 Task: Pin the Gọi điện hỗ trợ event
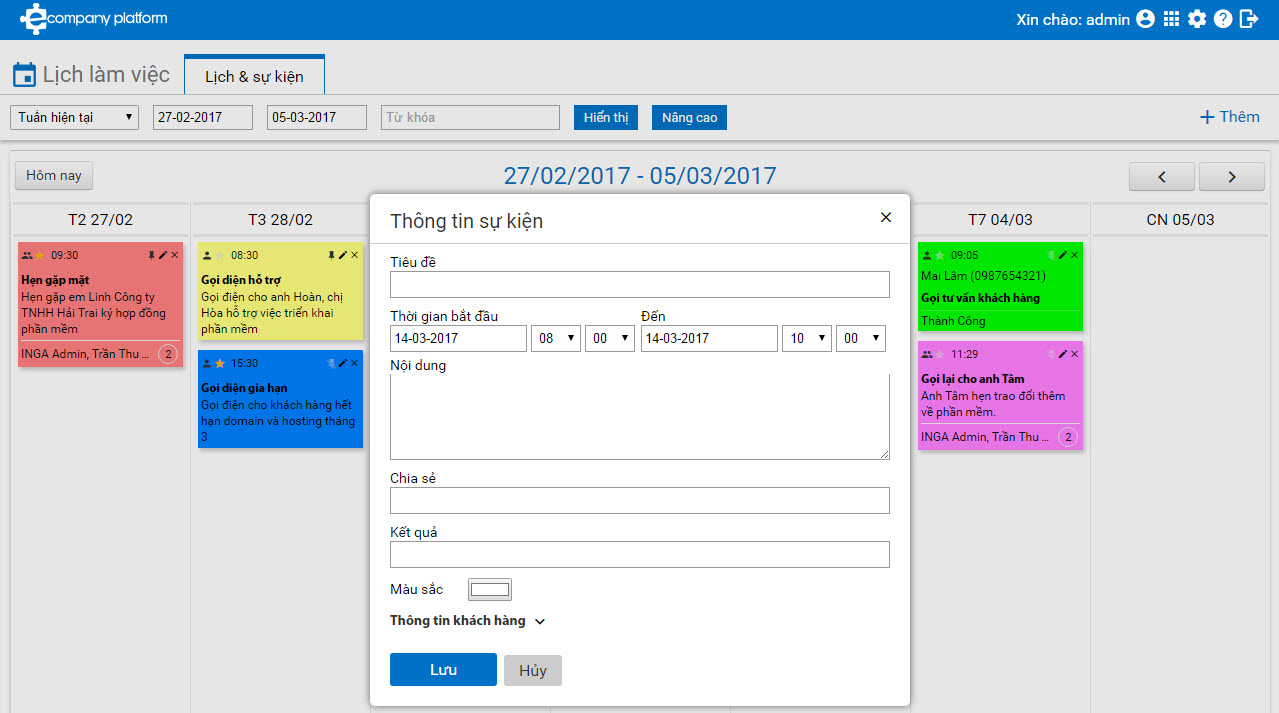tap(331, 255)
